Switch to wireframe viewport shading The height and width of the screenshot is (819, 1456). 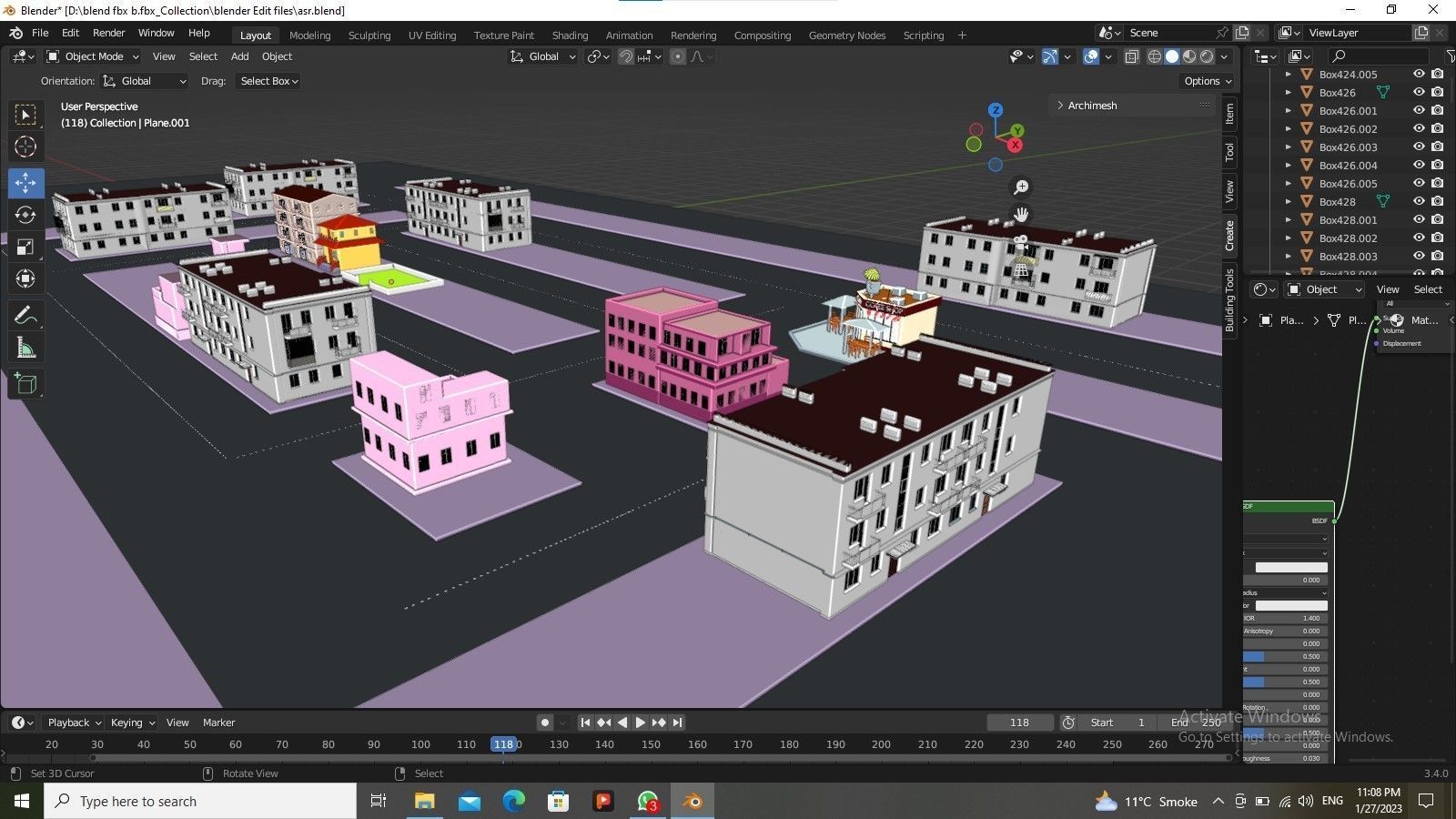pyautogui.click(x=1154, y=56)
